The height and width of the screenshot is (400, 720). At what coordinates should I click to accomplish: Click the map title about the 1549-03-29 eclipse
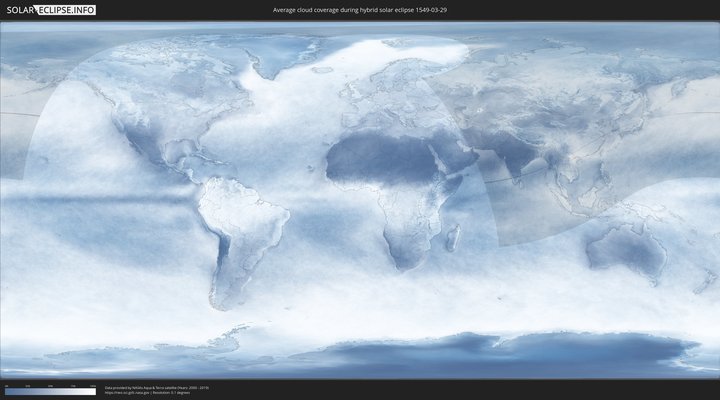pyautogui.click(x=359, y=10)
